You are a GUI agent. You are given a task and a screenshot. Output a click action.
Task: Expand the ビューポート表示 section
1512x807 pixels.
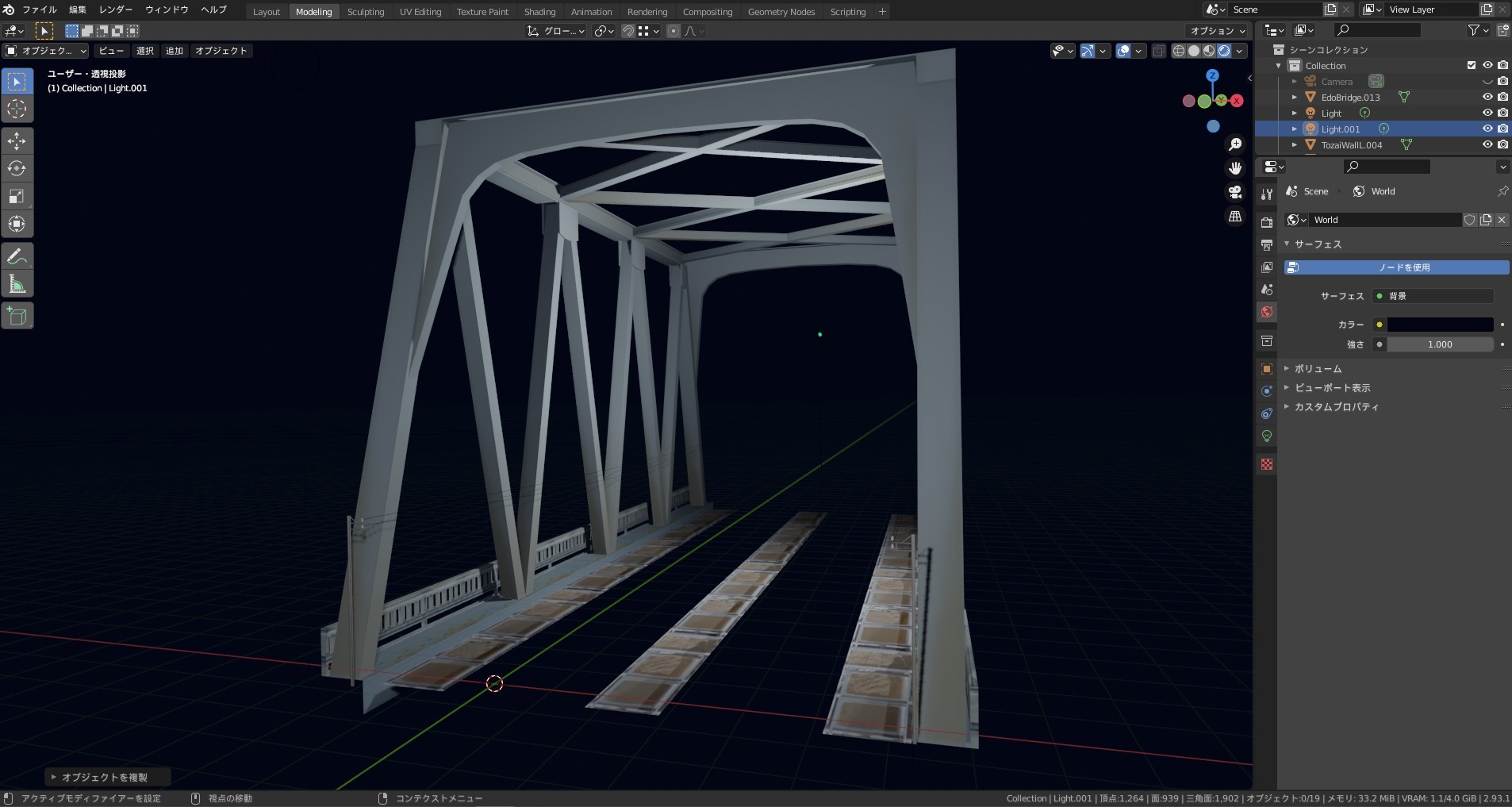click(x=1332, y=388)
